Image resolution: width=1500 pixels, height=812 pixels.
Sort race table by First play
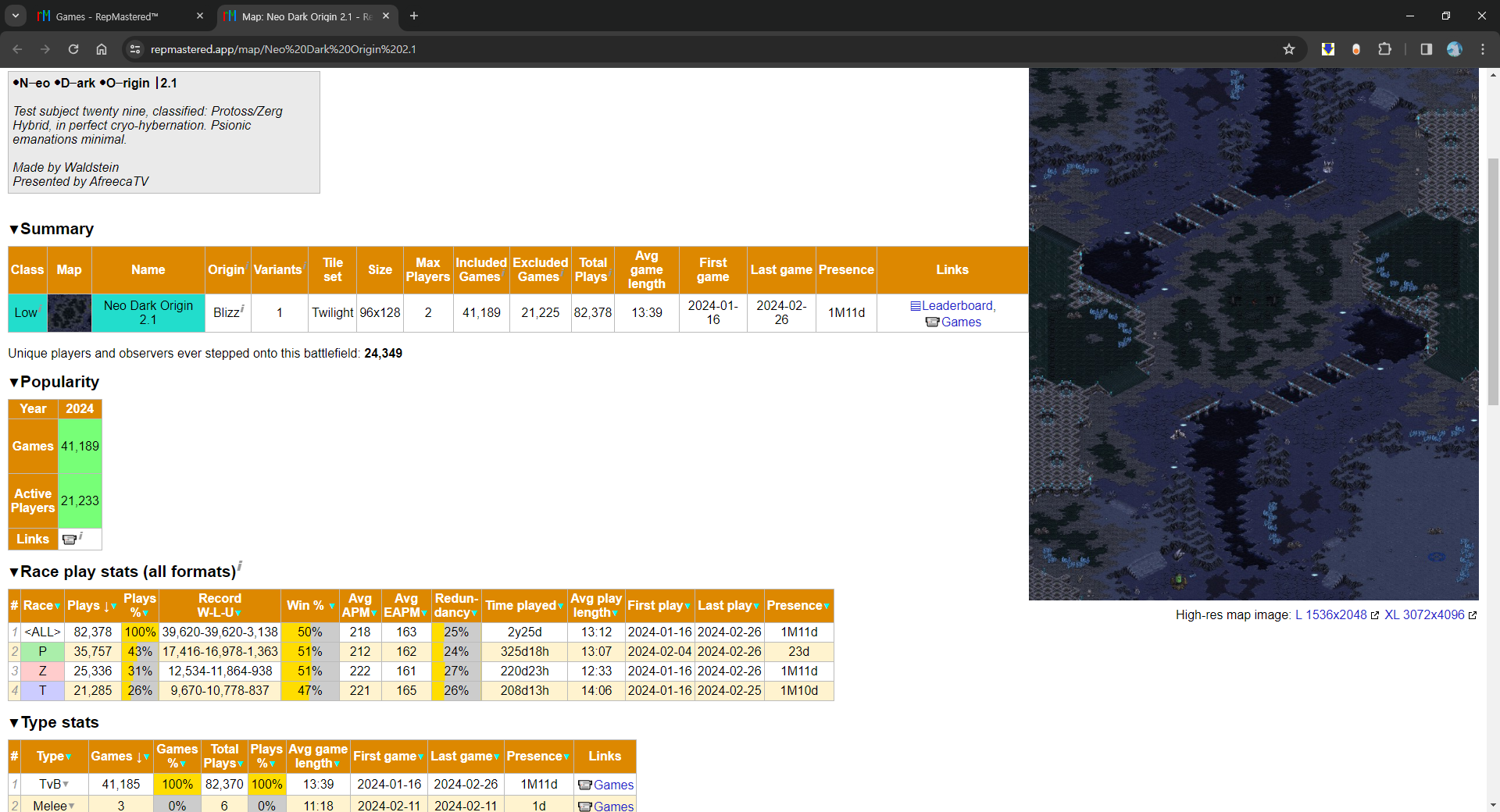coord(659,606)
